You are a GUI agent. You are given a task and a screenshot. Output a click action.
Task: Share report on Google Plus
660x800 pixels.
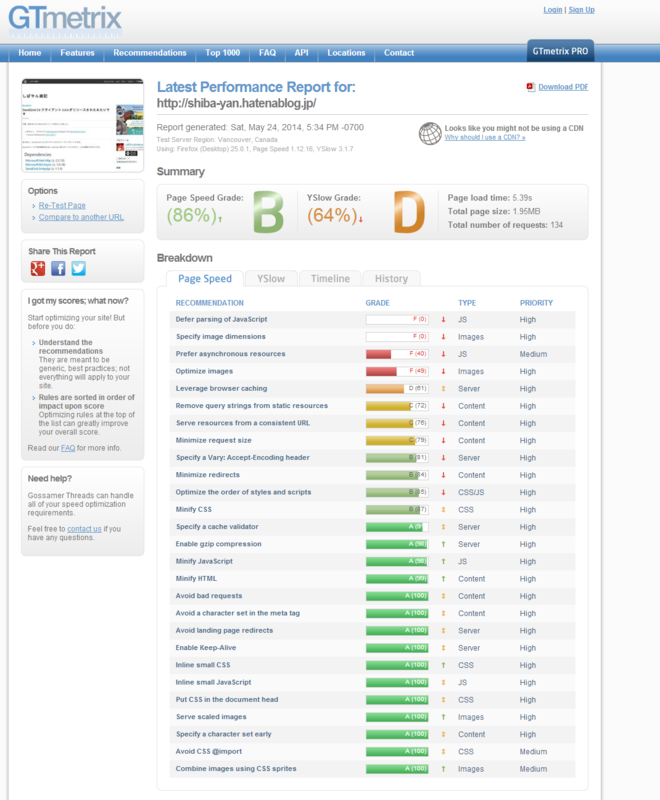point(38,268)
